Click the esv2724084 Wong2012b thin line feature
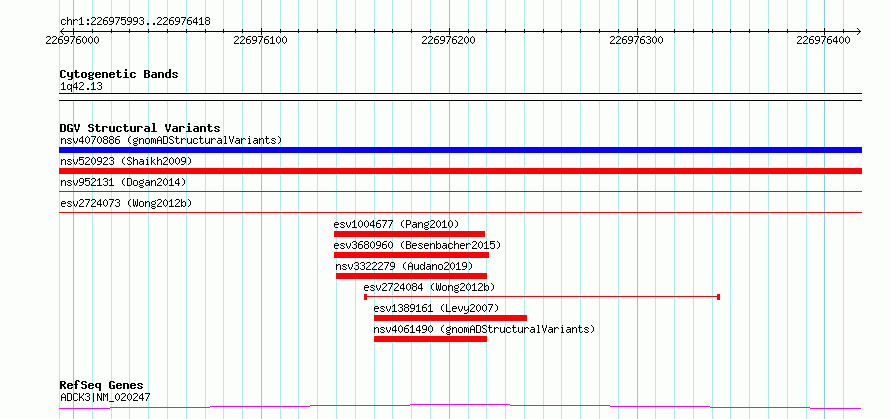 542,297
